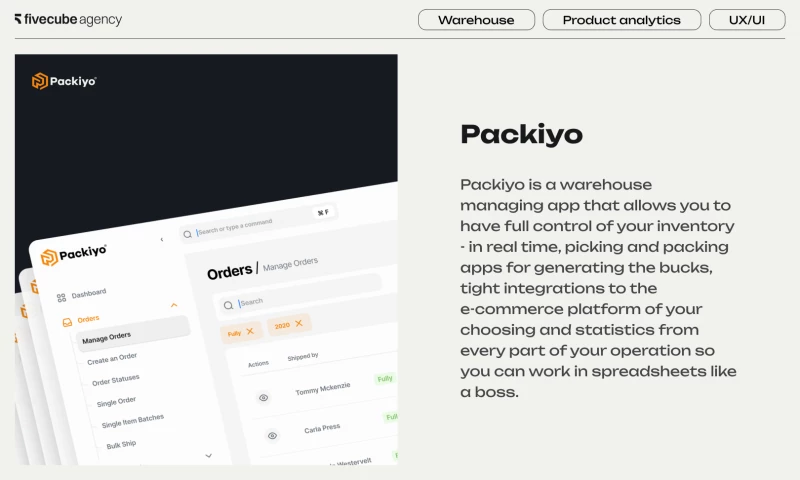Select Create an Order in the sidebar
Image resolution: width=800 pixels, height=480 pixels.
point(112,359)
